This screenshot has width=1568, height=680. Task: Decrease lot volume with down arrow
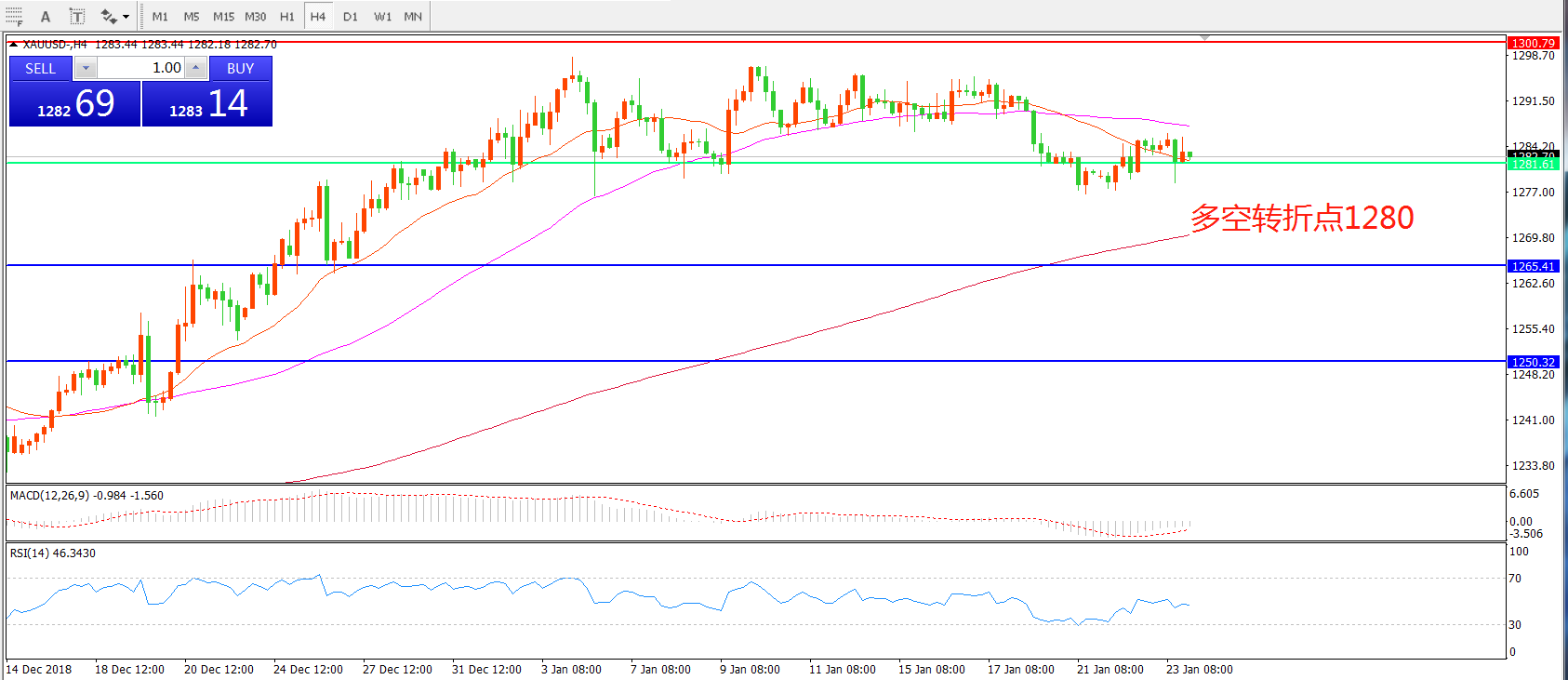click(x=86, y=68)
